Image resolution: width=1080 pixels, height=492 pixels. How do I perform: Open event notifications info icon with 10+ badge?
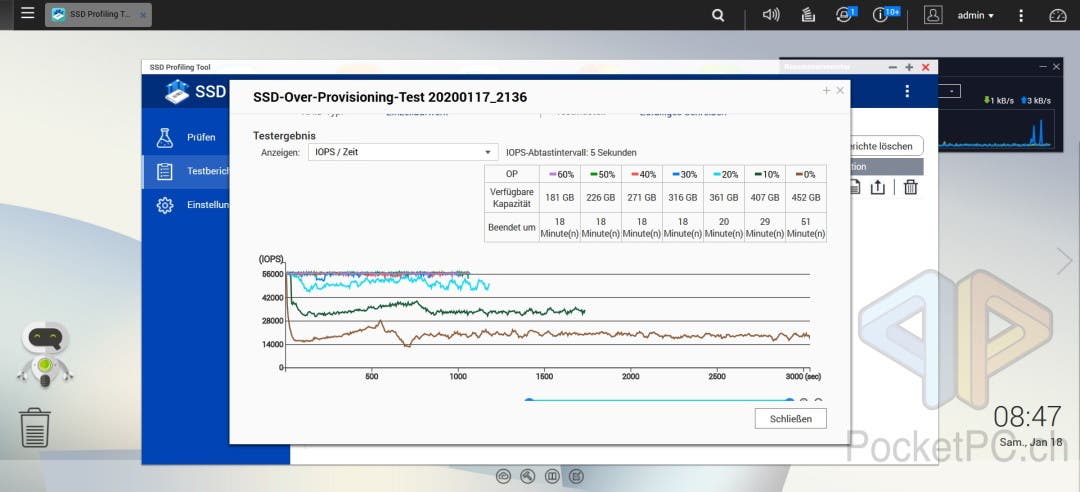885,14
